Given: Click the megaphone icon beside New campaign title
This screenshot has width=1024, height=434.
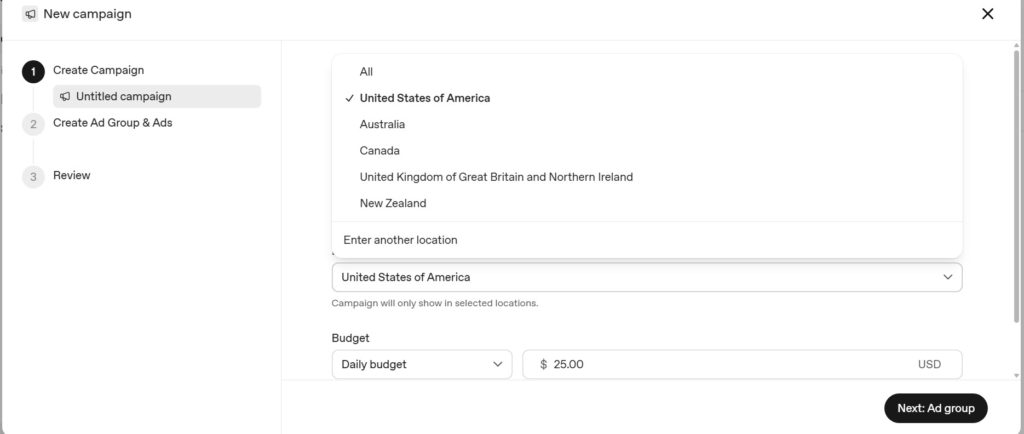Looking at the screenshot, I should [x=30, y=14].
